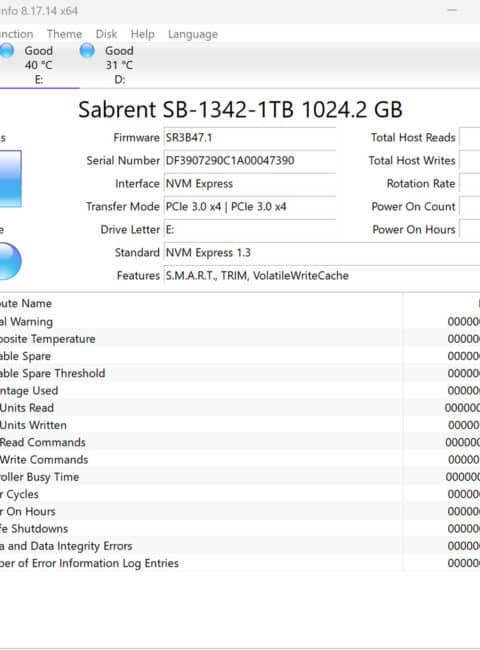
Task: Click the Serial Number label
Action: point(123,160)
